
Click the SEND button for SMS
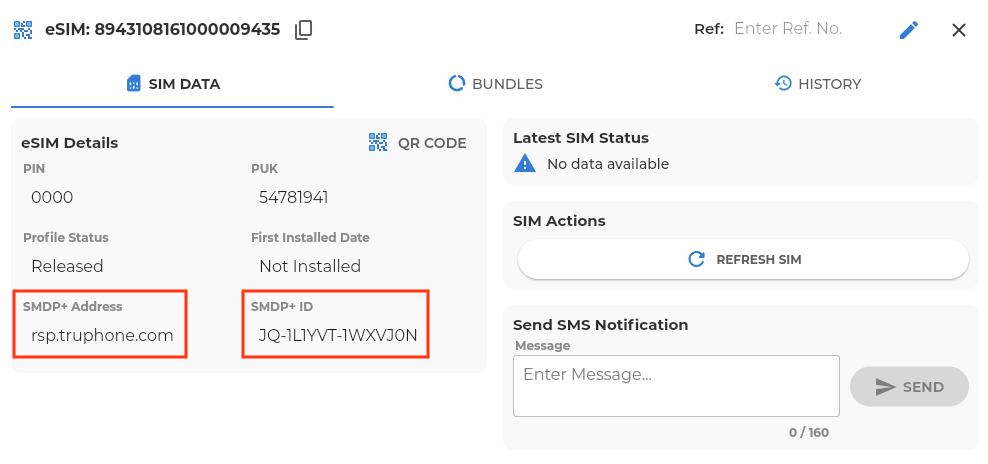tap(909, 386)
